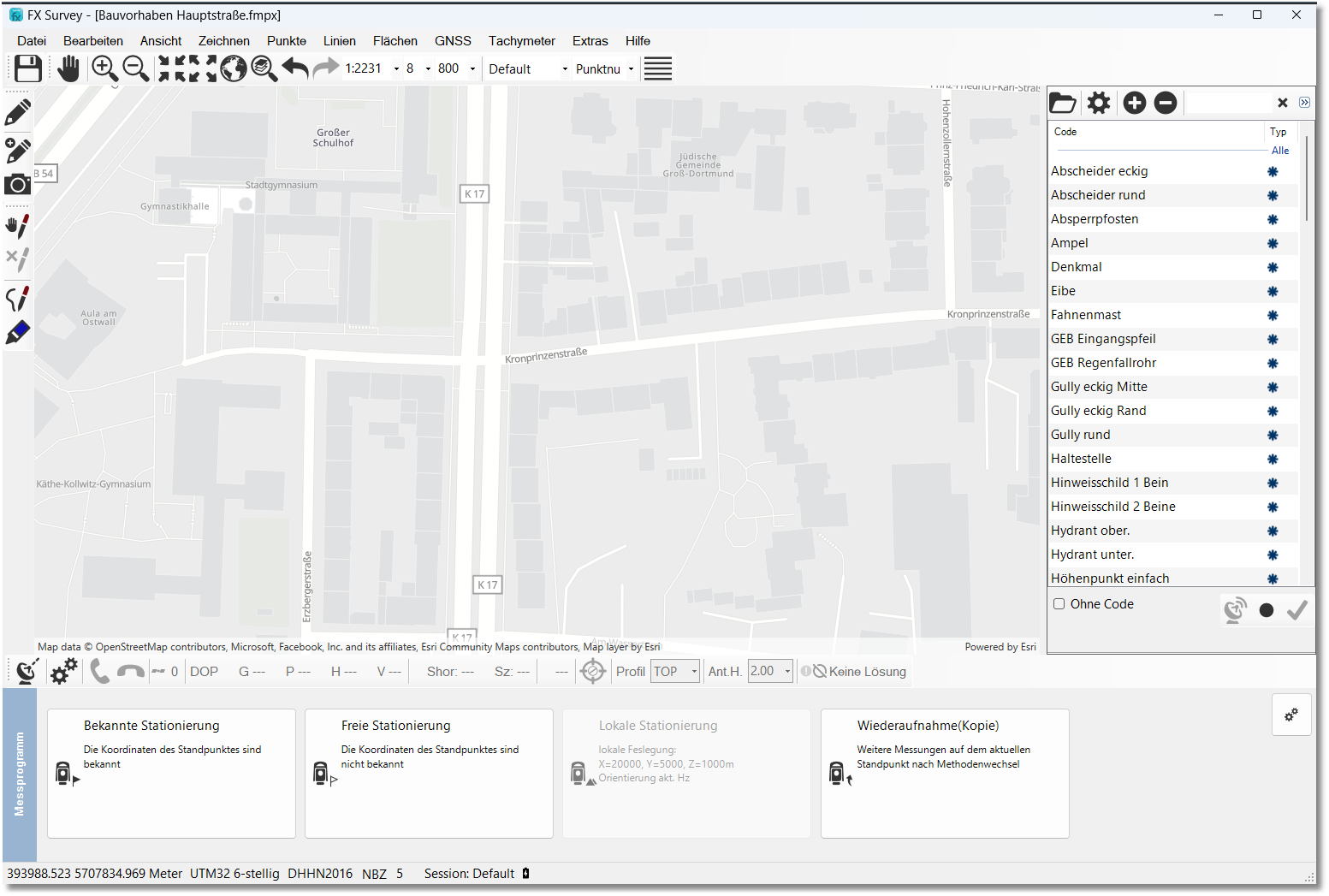Open code list with the folder icon
Image resolution: width=1329 pixels, height=896 pixels.
[1063, 104]
